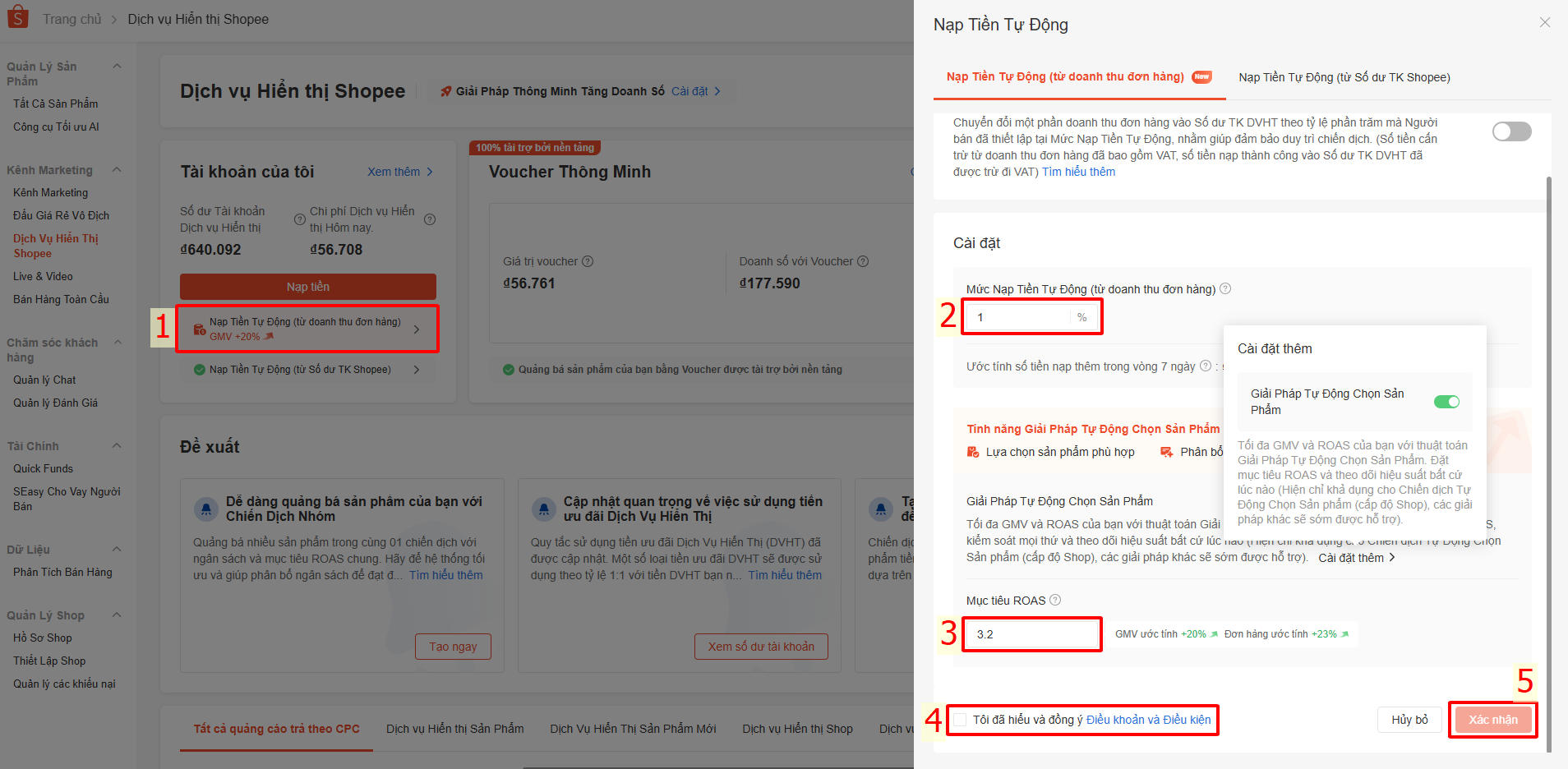The width and height of the screenshot is (1568, 769).
Task: Click avatar icon on Chiến Dịch Nhóm card
Action: pos(205,509)
